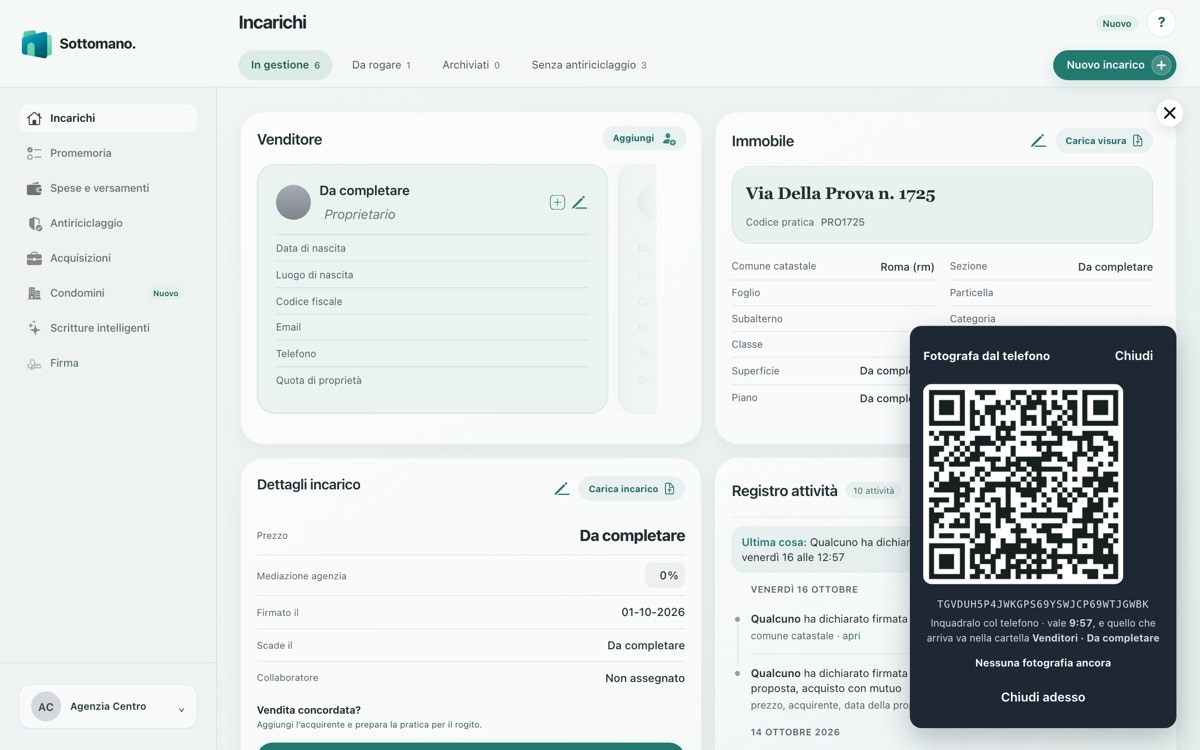Viewport: 1200px width, 750px height.
Task: Click Aggiungi to add a seller
Action: [644, 138]
